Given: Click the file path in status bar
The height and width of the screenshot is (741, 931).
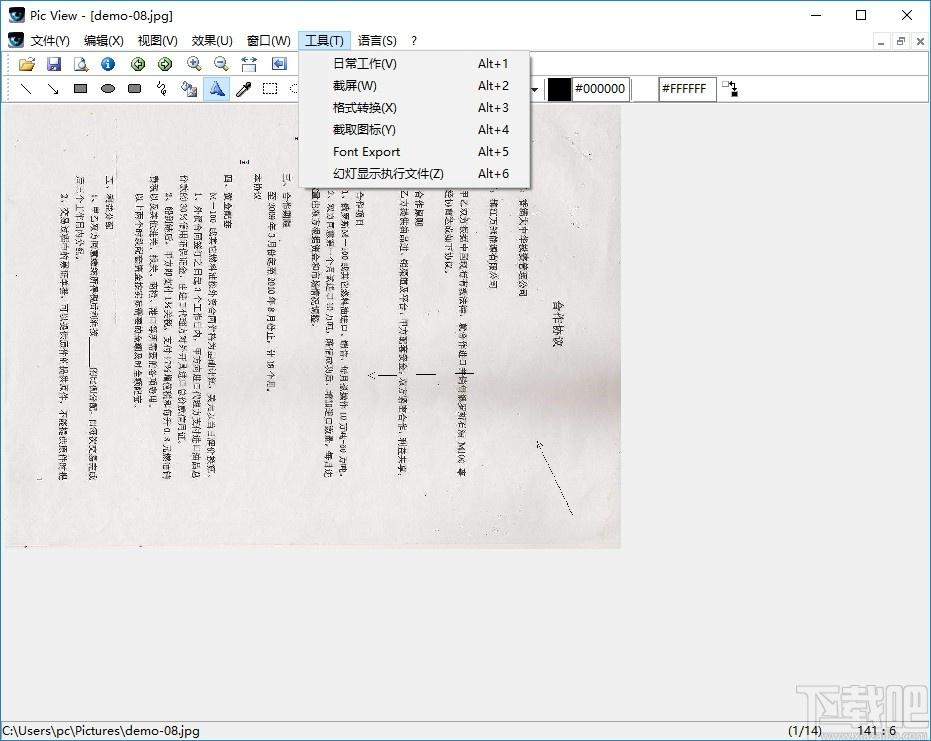Looking at the screenshot, I should (x=102, y=730).
